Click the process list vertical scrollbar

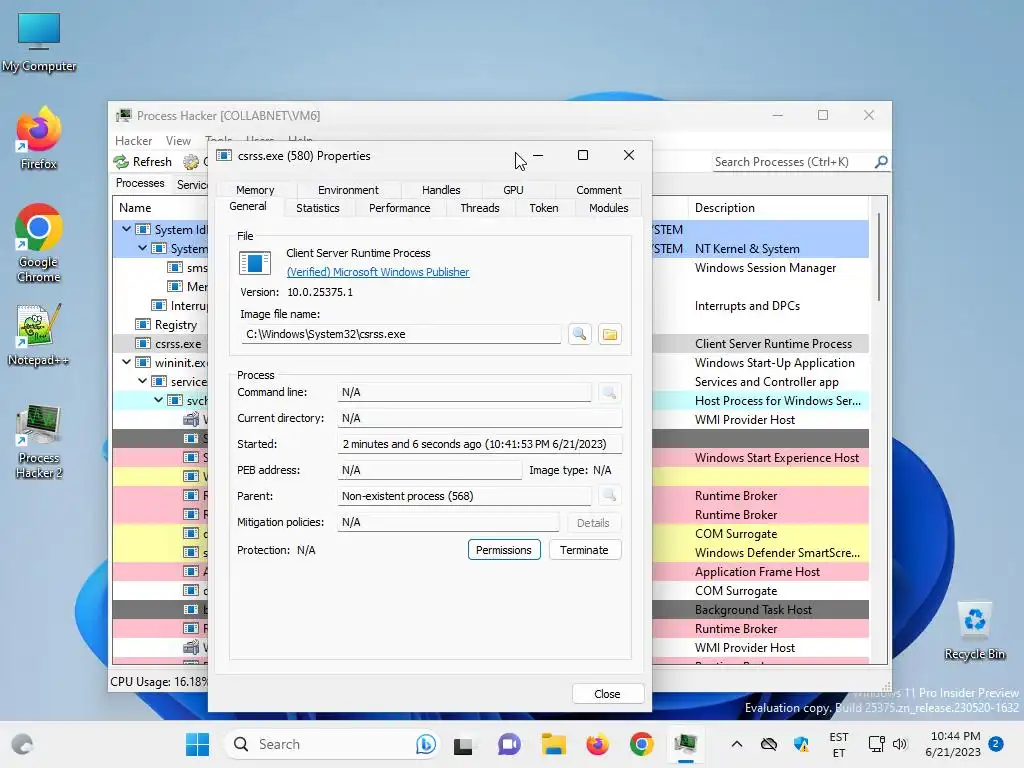879,257
